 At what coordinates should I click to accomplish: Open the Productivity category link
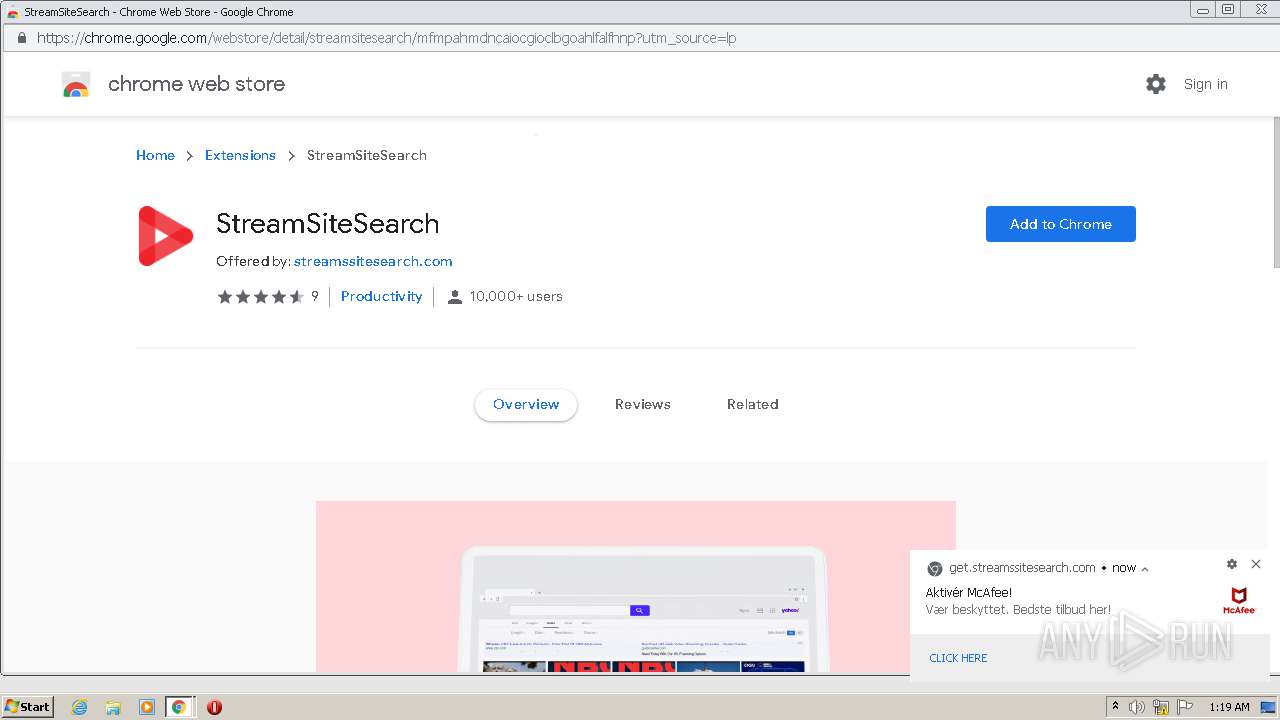381,296
